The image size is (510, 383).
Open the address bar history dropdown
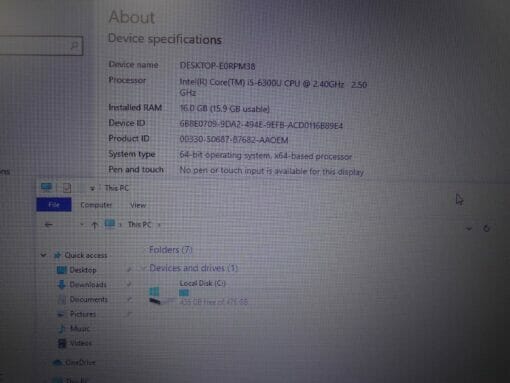[469, 229]
